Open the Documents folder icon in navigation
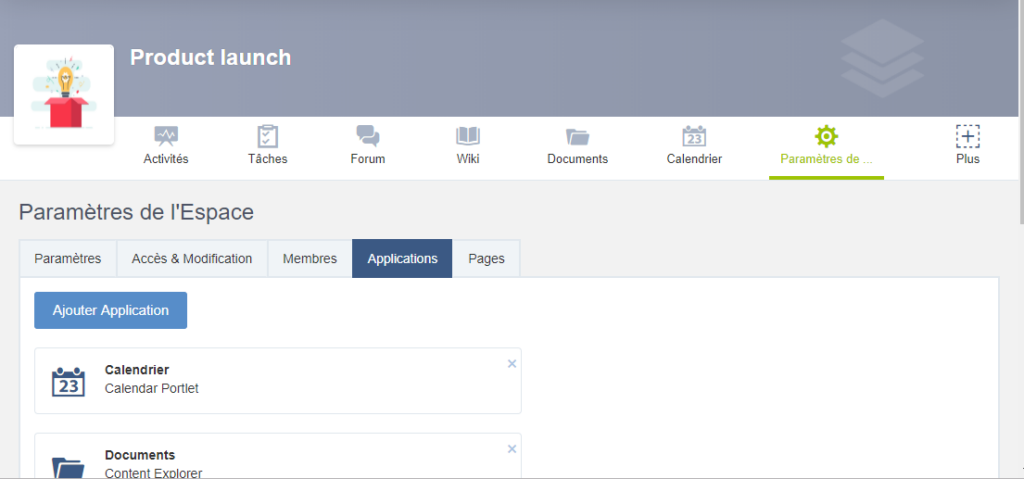This screenshot has height=479, width=1024. coord(577,136)
